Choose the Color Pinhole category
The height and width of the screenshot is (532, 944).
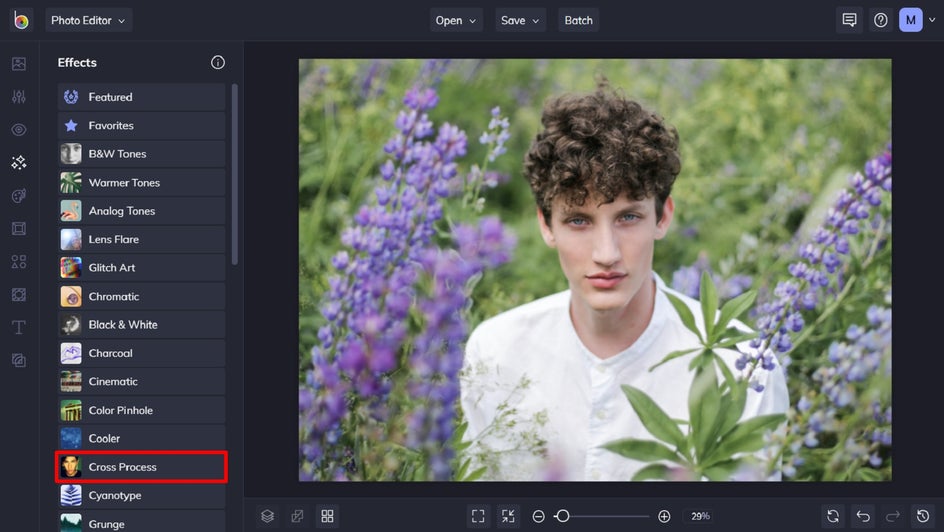141,410
